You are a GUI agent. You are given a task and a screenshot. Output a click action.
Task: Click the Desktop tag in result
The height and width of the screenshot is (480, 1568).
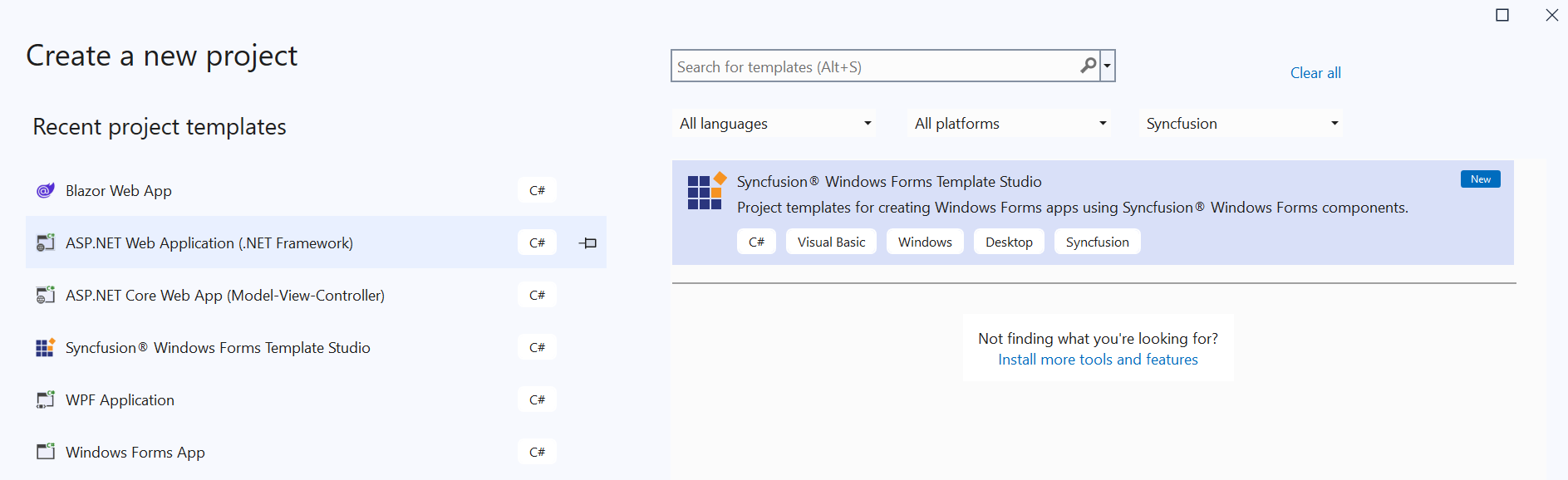1009,242
